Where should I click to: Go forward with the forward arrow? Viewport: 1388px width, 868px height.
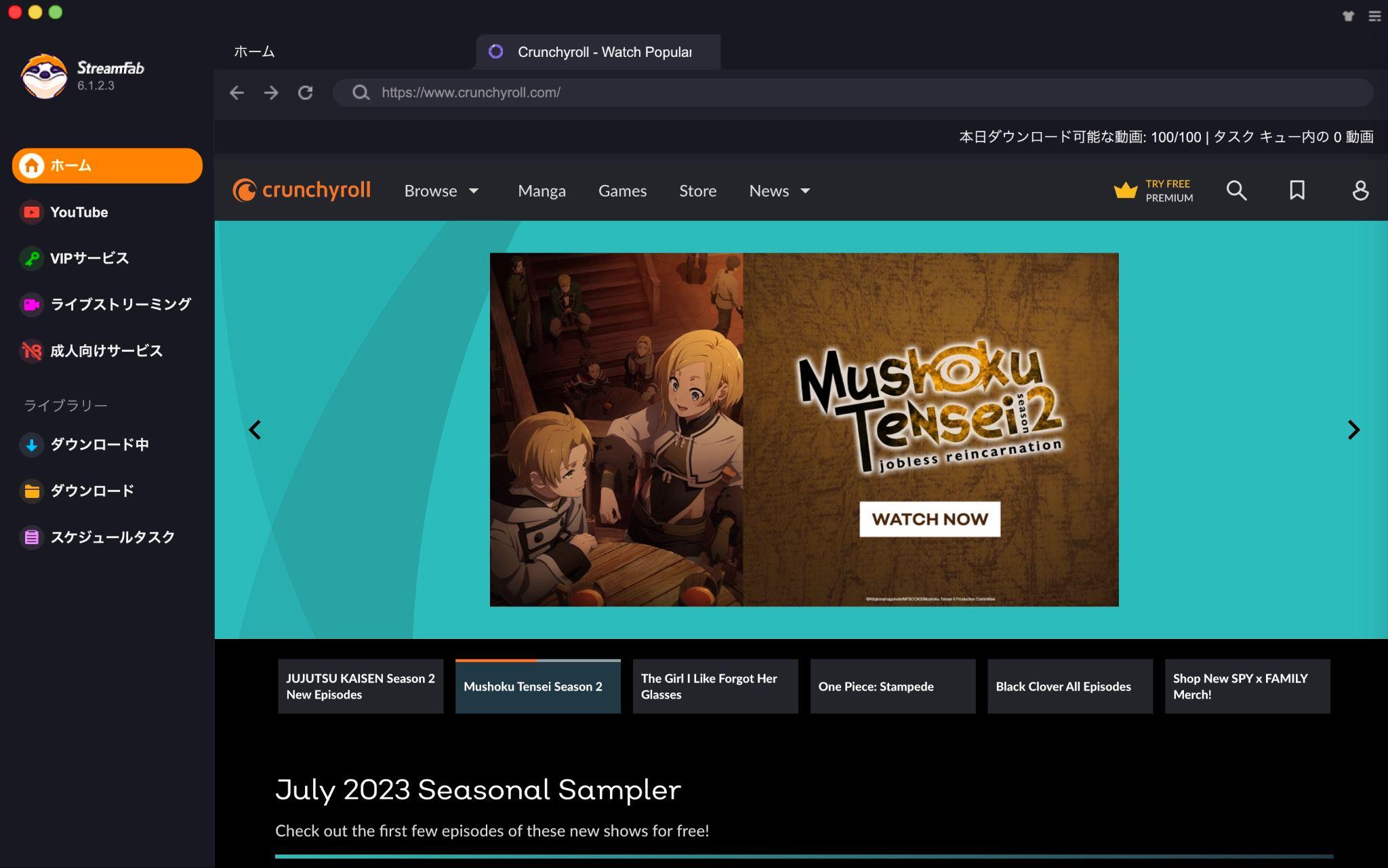271,93
